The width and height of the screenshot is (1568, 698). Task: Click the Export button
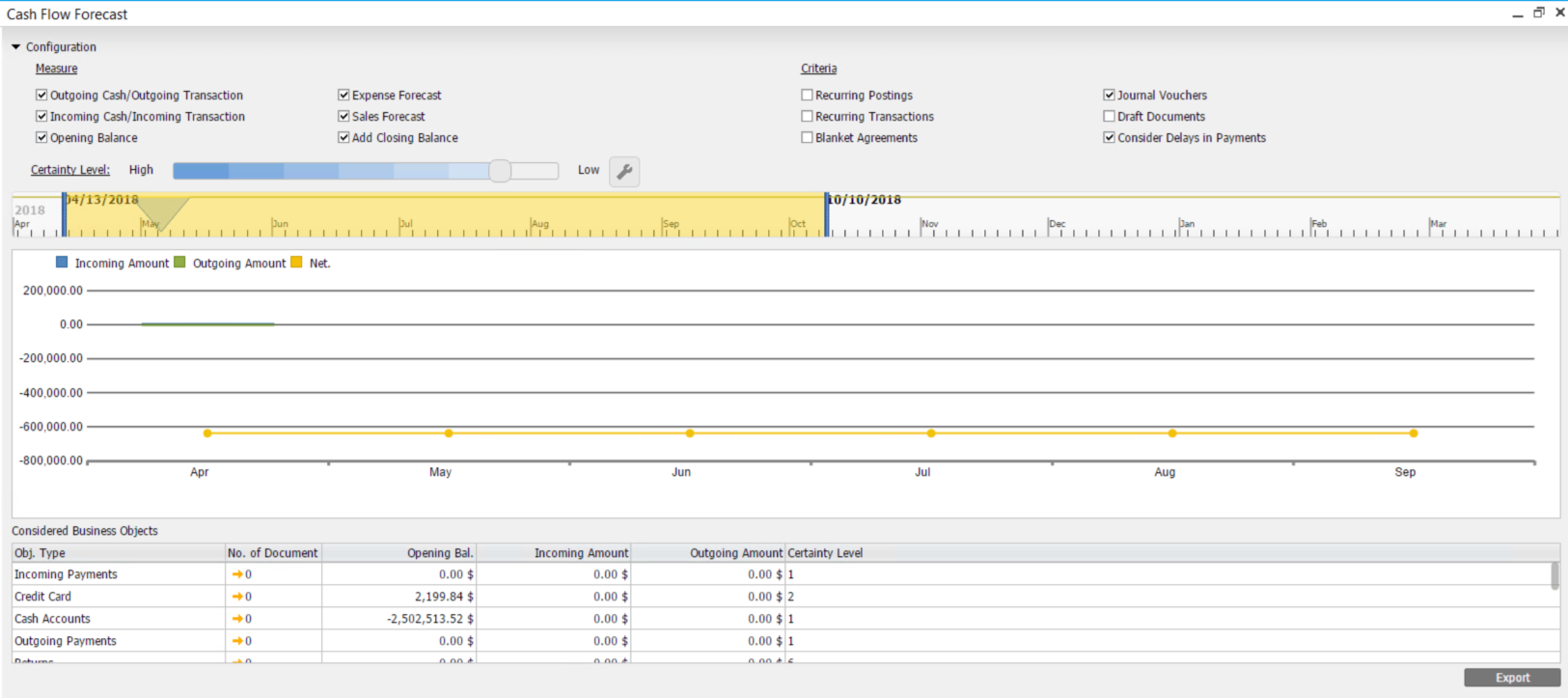1511,678
